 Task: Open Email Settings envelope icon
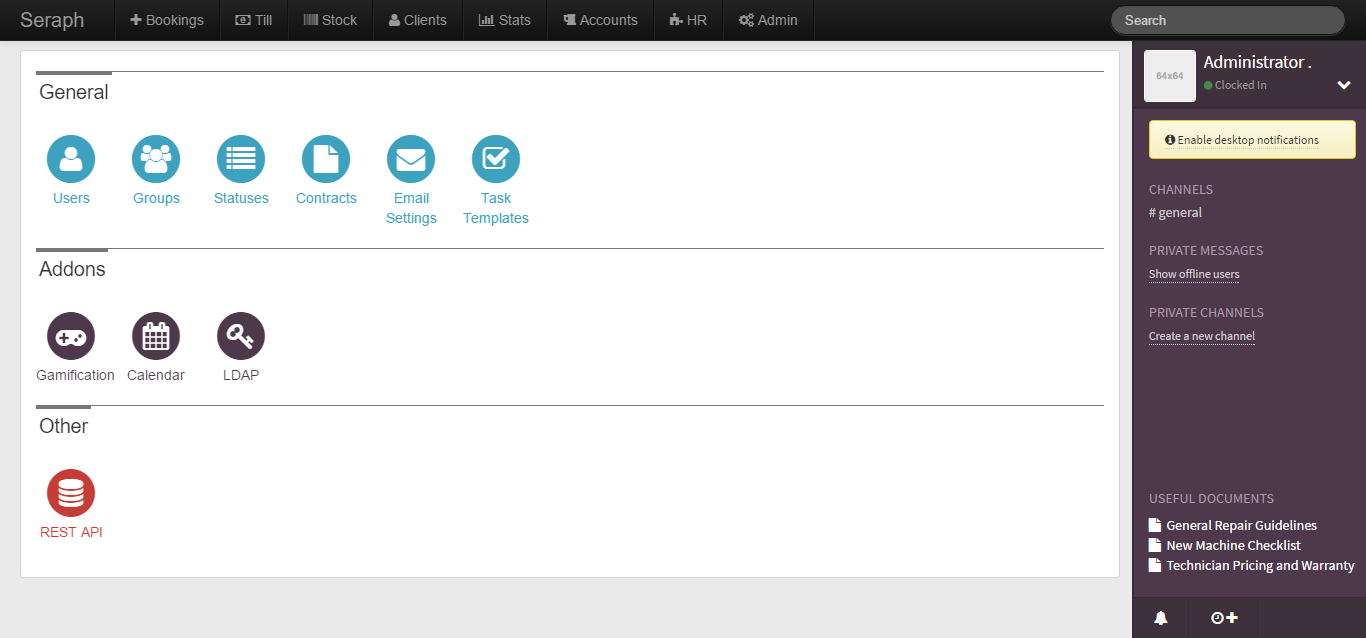(411, 160)
